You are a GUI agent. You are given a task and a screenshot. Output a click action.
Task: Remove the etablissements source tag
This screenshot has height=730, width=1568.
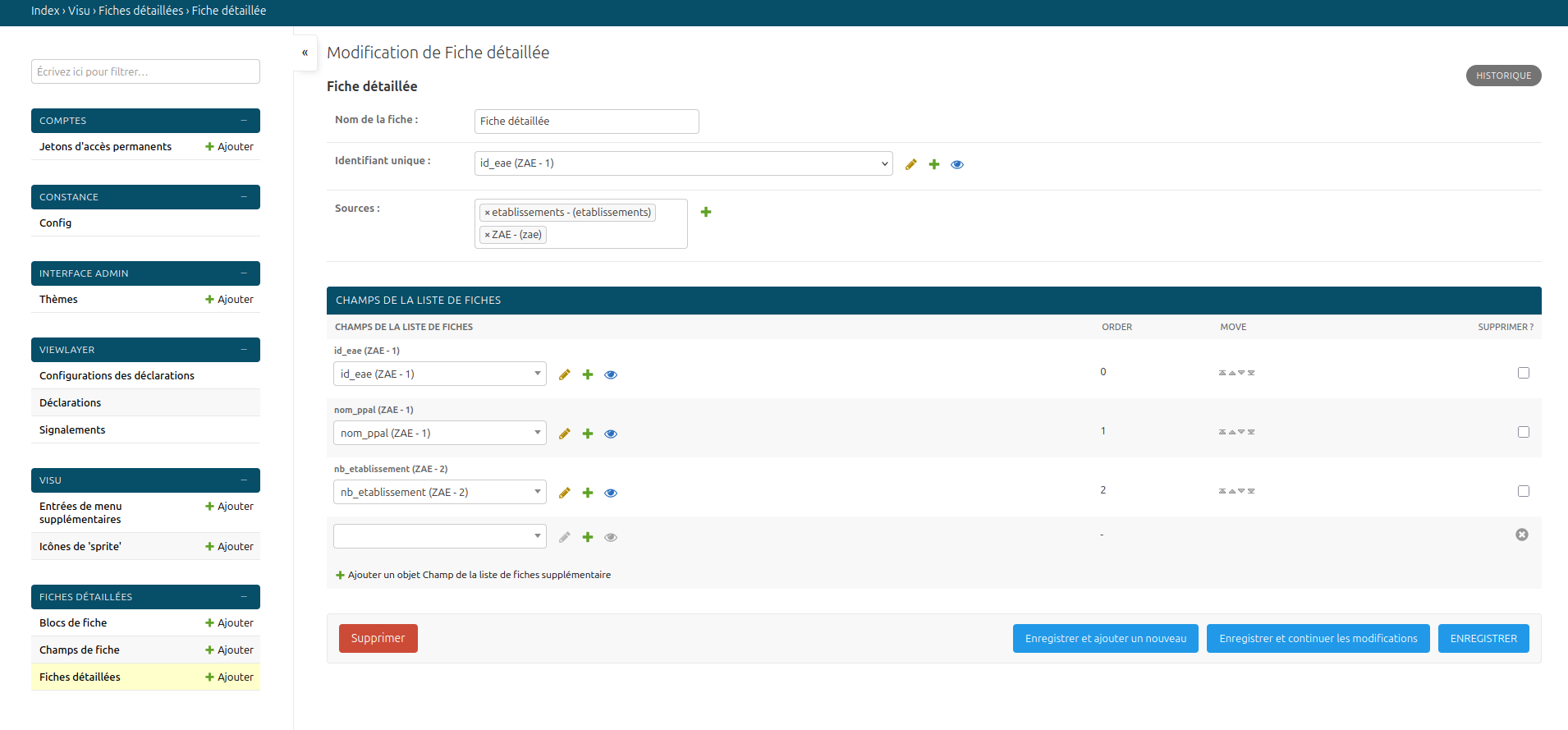pos(487,213)
